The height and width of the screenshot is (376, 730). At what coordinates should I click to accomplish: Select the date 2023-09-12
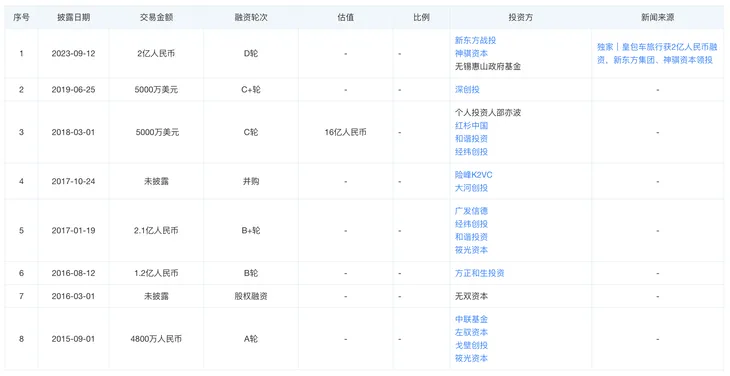[x=73, y=54]
